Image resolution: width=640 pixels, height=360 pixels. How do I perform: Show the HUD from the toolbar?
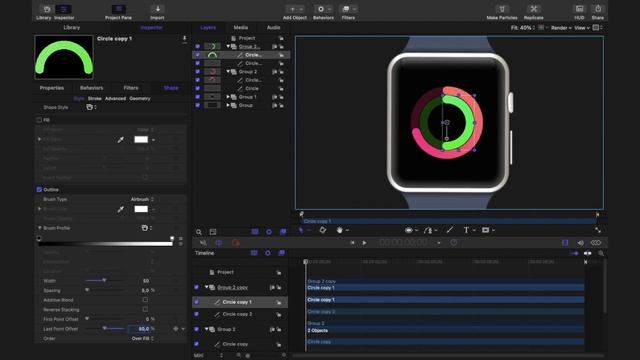coord(579,9)
